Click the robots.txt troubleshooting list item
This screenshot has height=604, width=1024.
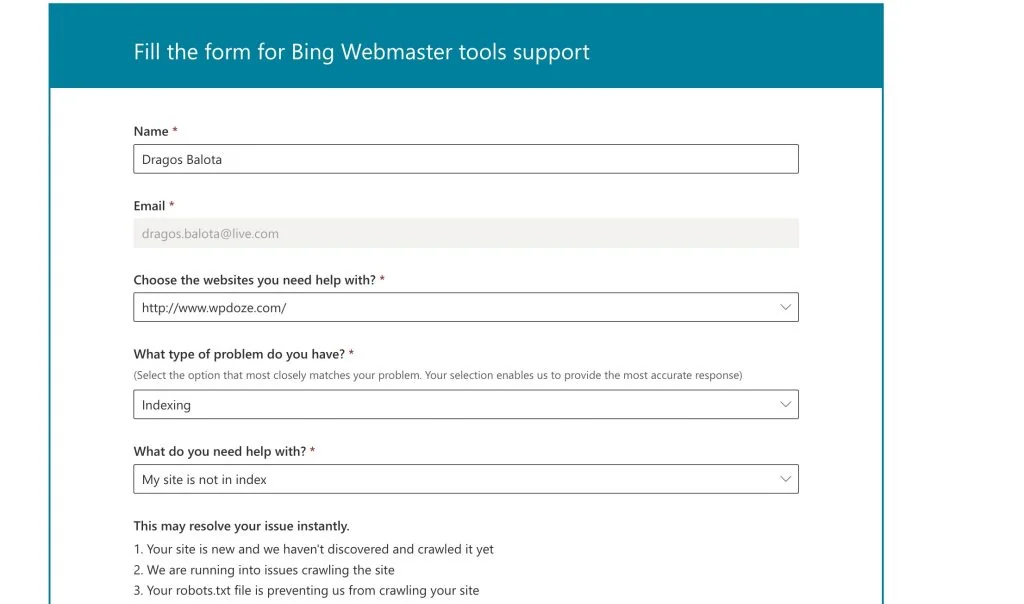306,590
